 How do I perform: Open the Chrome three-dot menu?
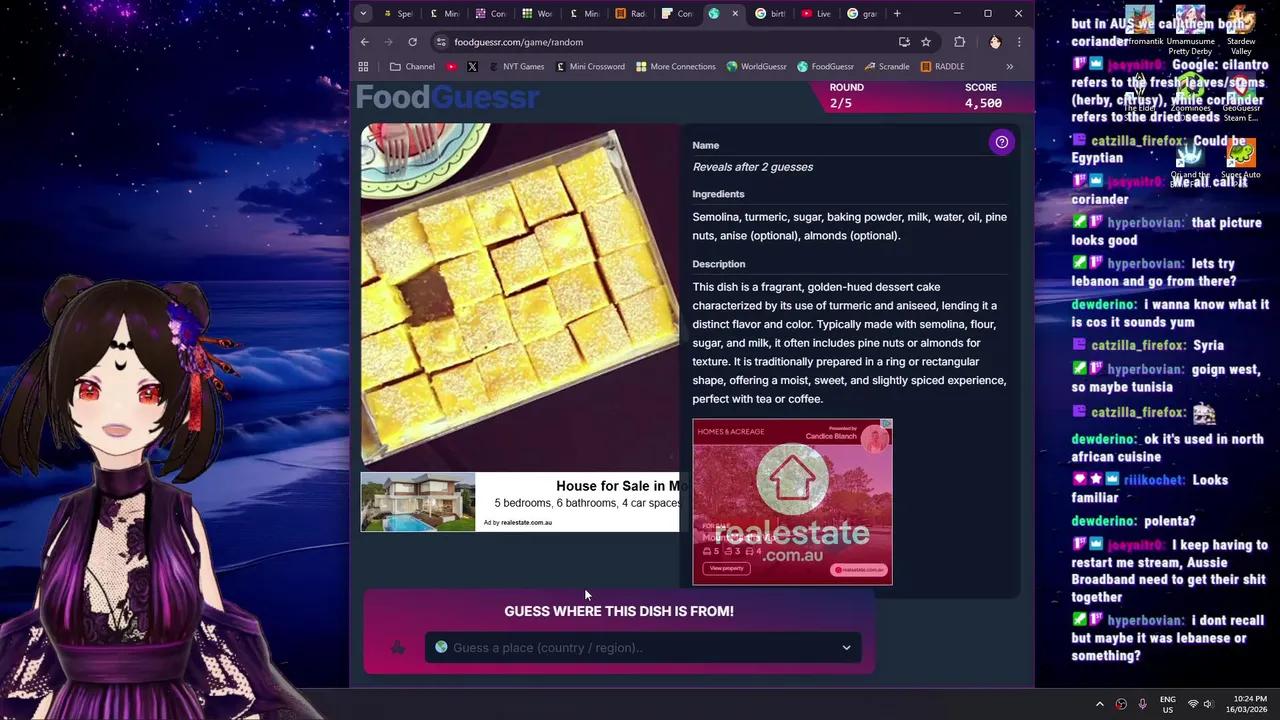pyautogui.click(x=1019, y=42)
